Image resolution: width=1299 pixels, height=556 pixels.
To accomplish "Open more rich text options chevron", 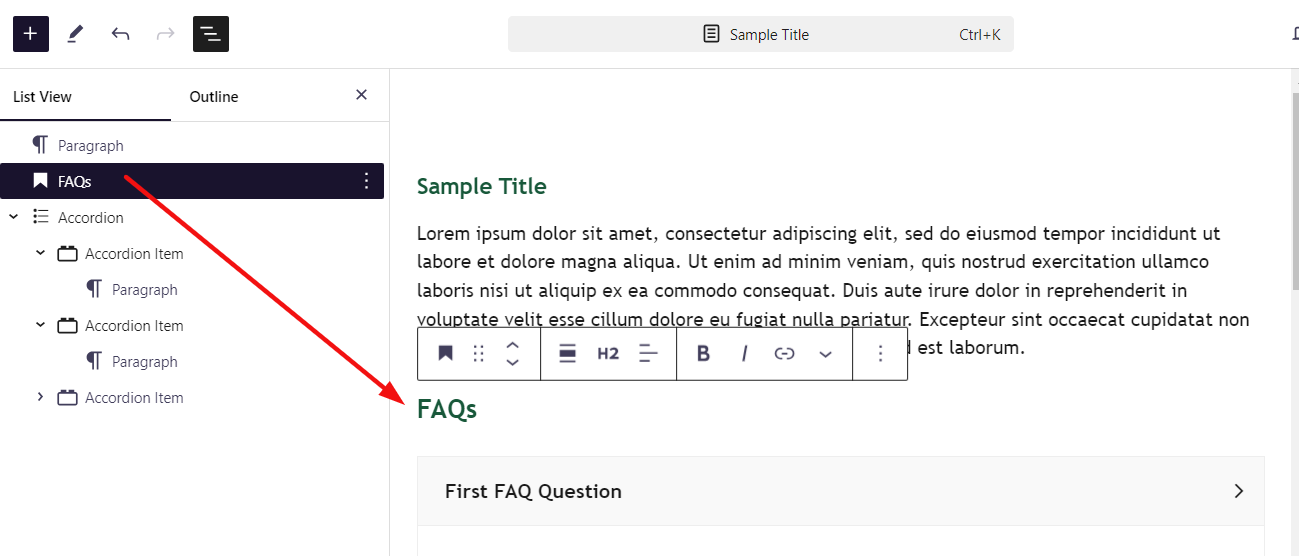I will click(x=825, y=353).
